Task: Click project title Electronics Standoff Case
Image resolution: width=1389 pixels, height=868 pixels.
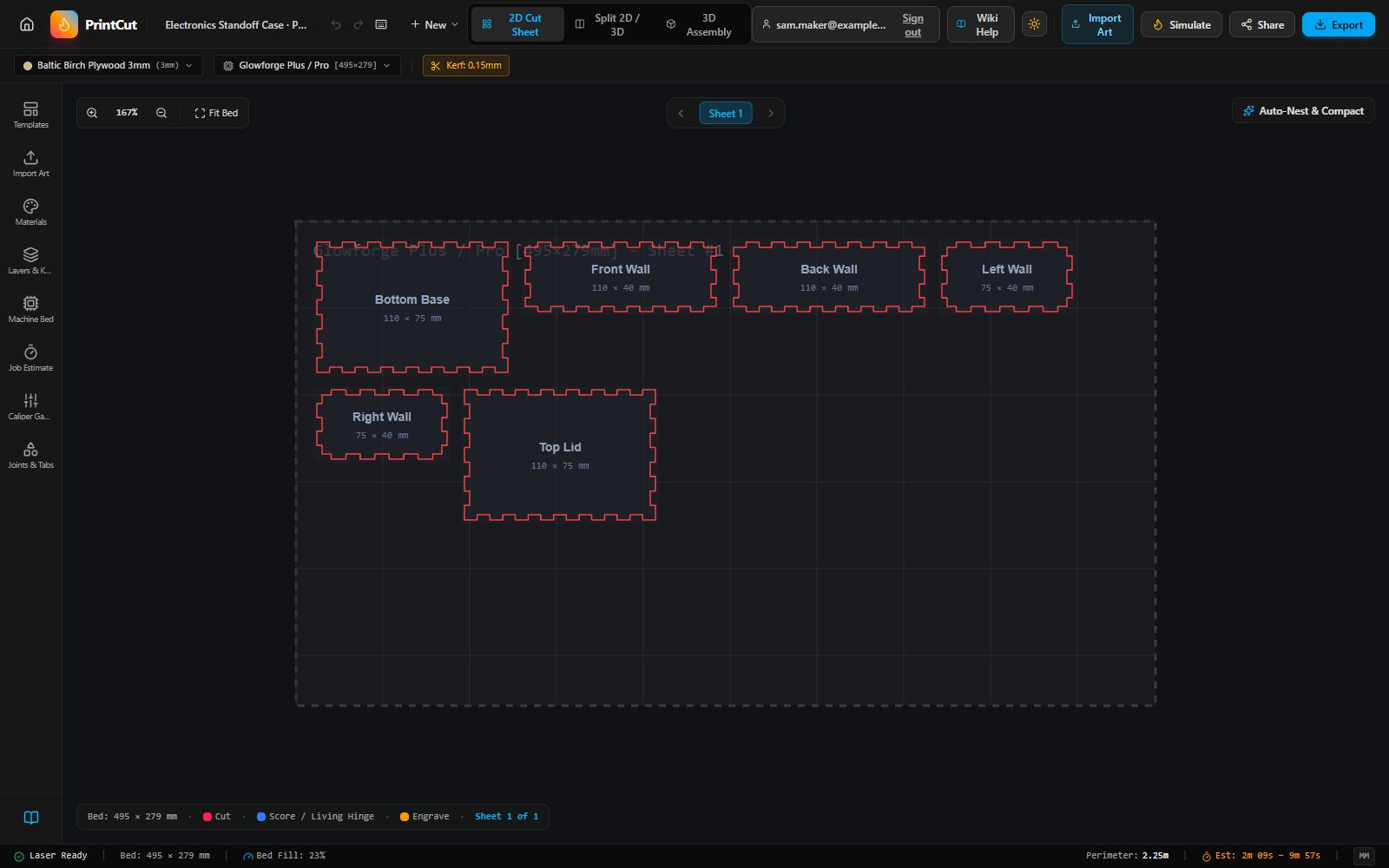Action: click(236, 24)
